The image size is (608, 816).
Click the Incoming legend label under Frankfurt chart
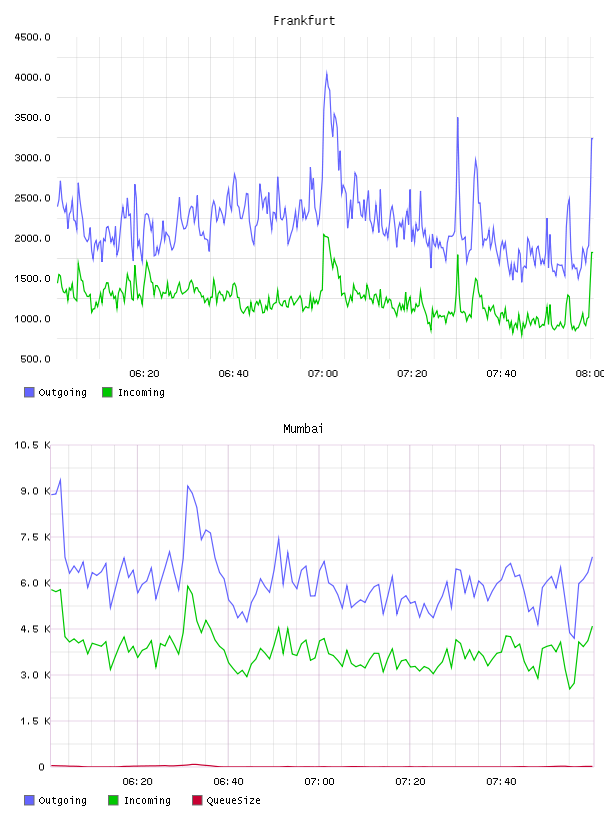coord(141,392)
